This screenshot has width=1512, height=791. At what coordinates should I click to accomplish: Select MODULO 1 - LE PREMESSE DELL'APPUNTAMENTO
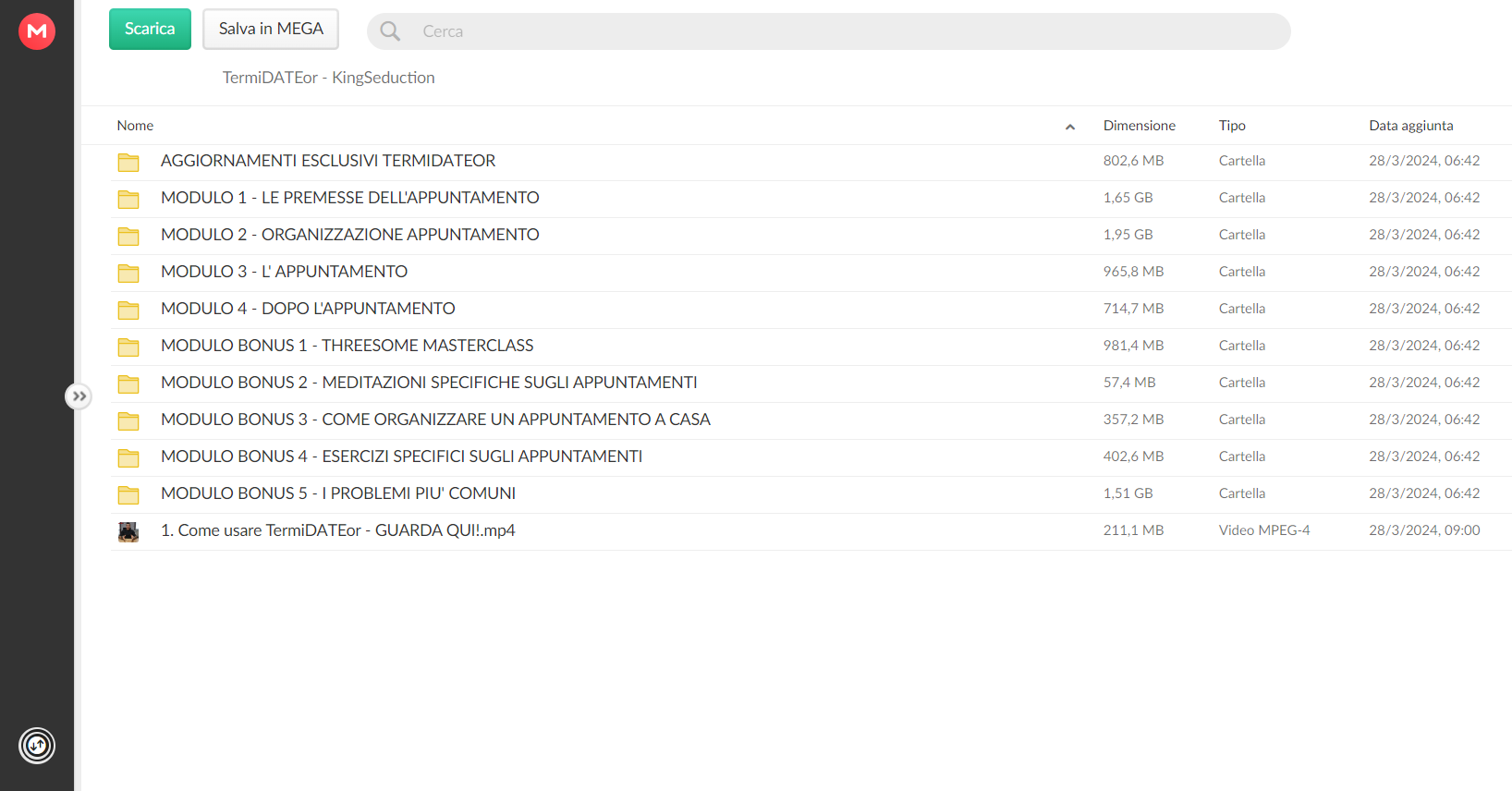point(350,198)
